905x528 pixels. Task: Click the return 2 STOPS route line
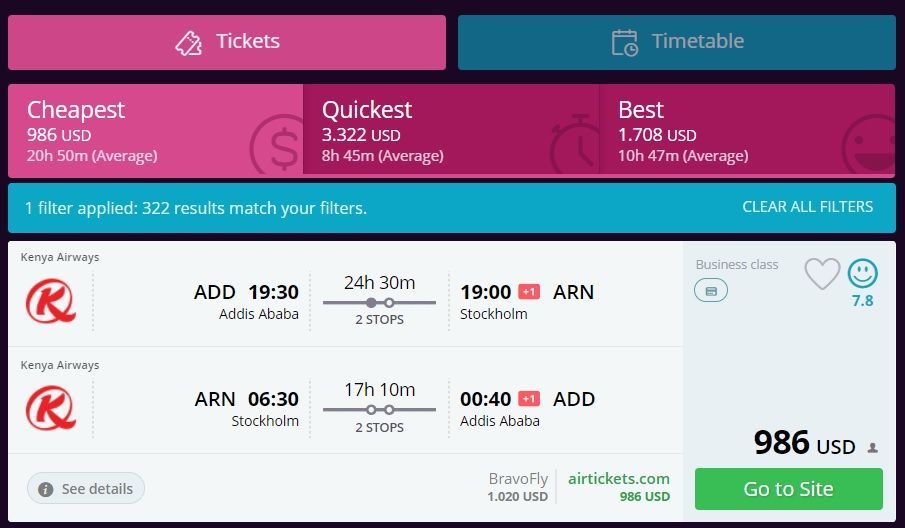pos(379,409)
